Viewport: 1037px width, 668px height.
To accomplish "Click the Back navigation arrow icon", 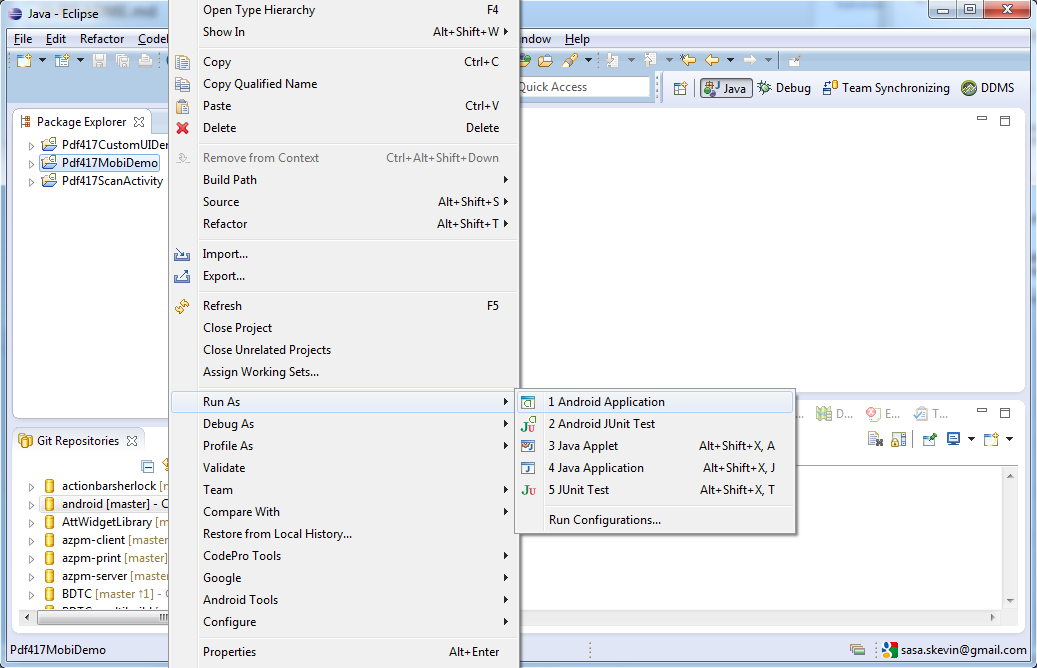I will (x=712, y=60).
